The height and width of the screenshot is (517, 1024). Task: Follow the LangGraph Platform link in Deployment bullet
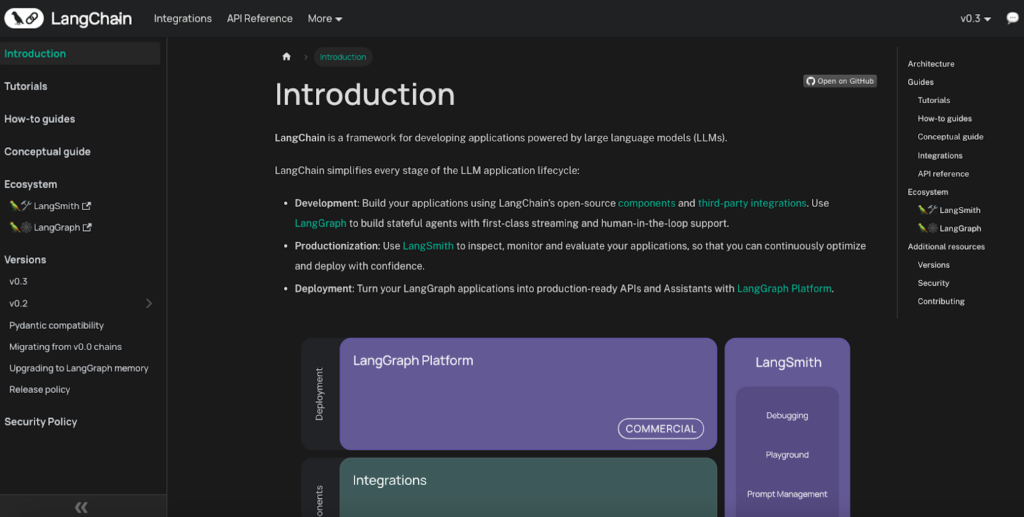[784, 289]
